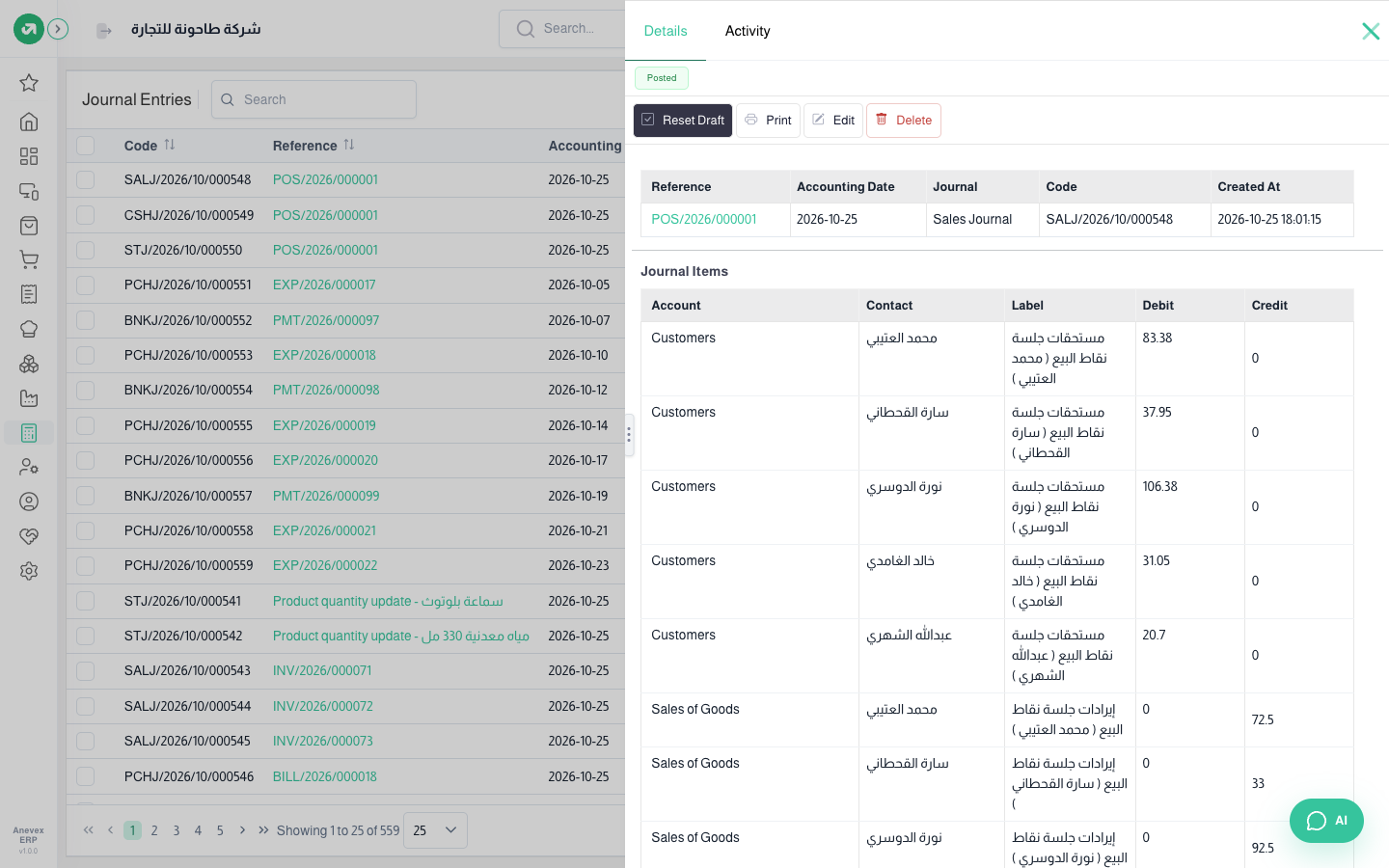Image resolution: width=1389 pixels, height=868 pixels.
Task: Check the row STJ/2026/10/000541
Action: [86, 601]
